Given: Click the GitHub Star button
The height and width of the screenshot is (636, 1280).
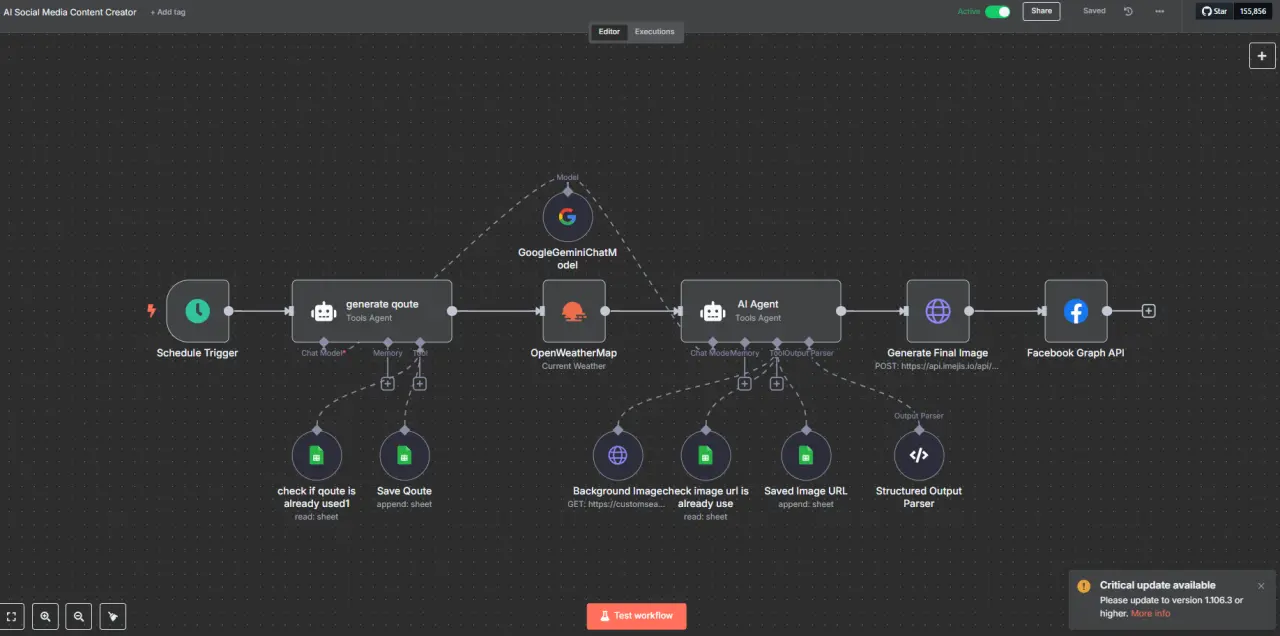Looking at the screenshot, I should click(1214, 11).
